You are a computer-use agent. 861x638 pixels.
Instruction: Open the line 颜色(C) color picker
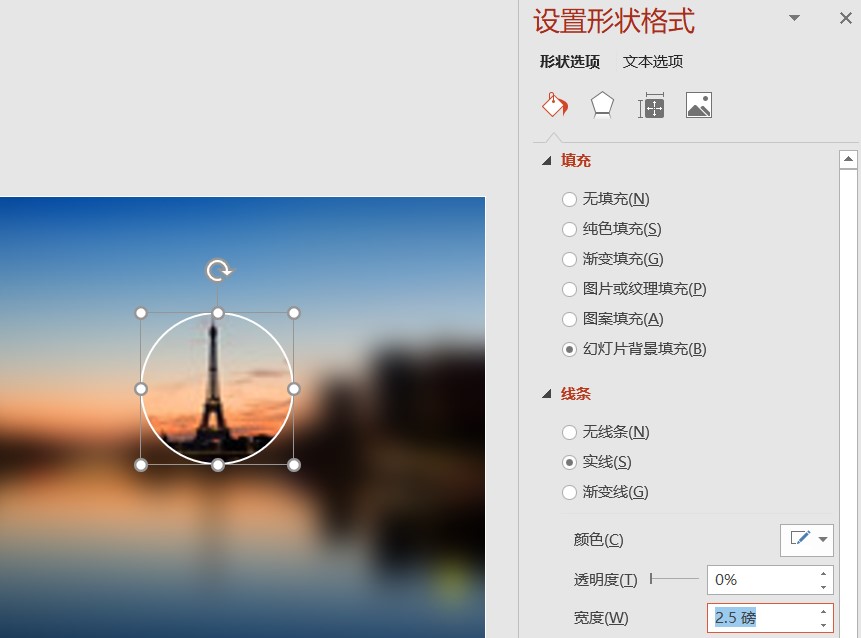(807, 540)
